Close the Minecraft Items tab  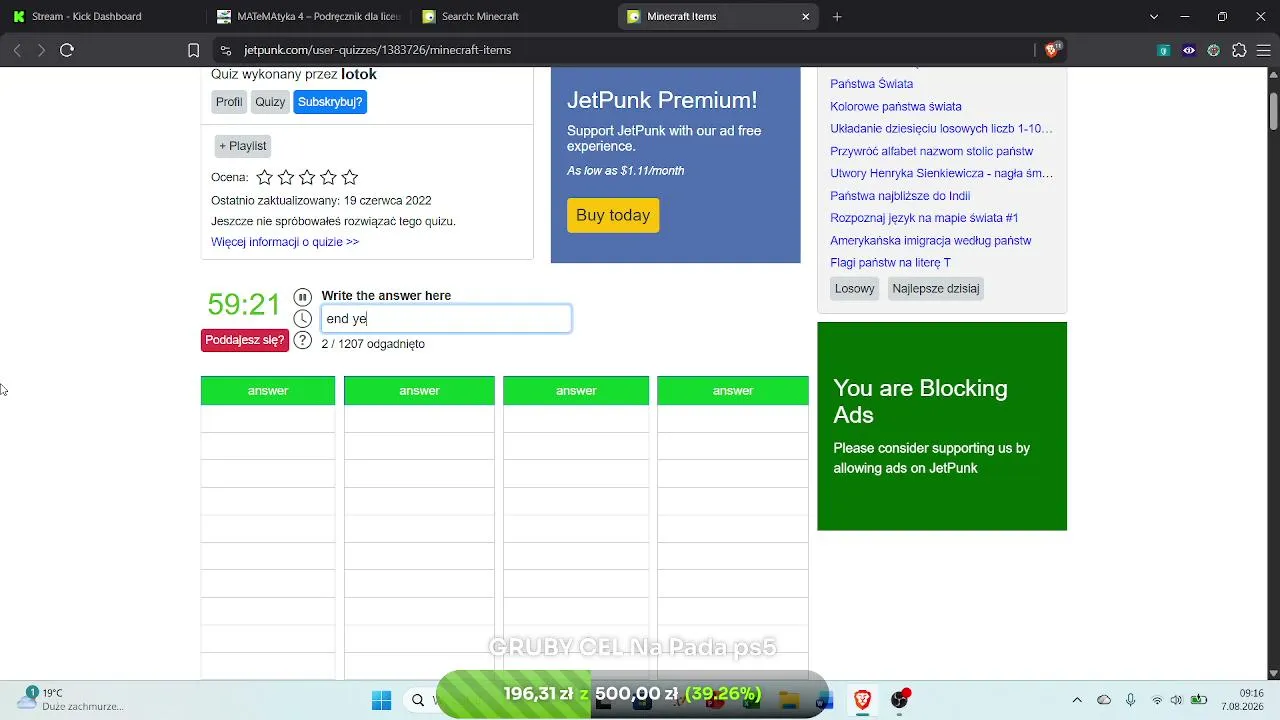pos(806,16)
